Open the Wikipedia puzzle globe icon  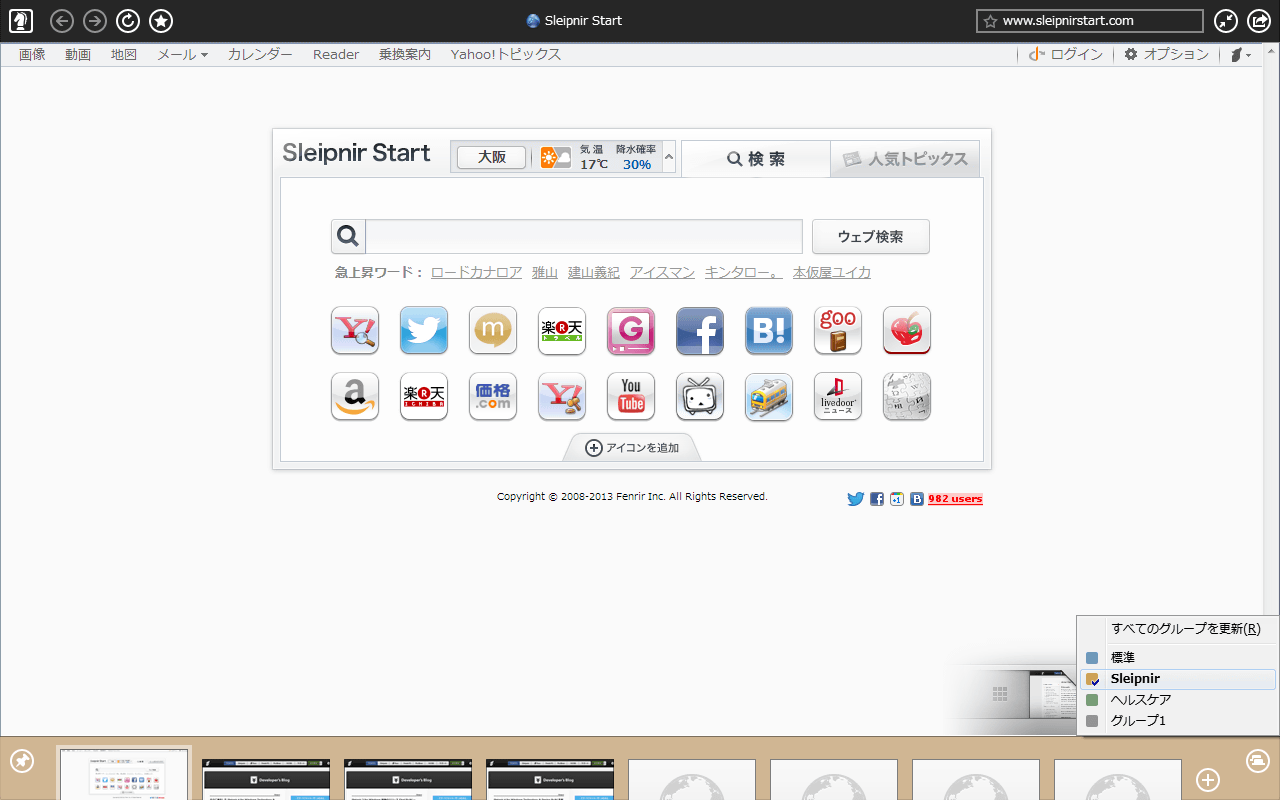(x=907, y=396)
